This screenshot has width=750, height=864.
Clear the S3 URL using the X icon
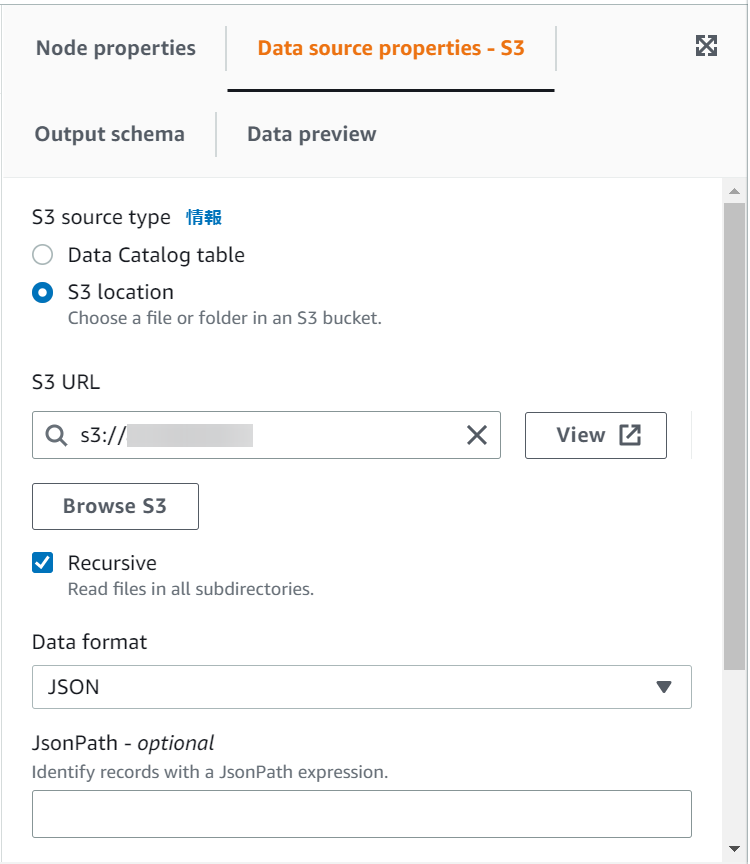click(477, 435)
